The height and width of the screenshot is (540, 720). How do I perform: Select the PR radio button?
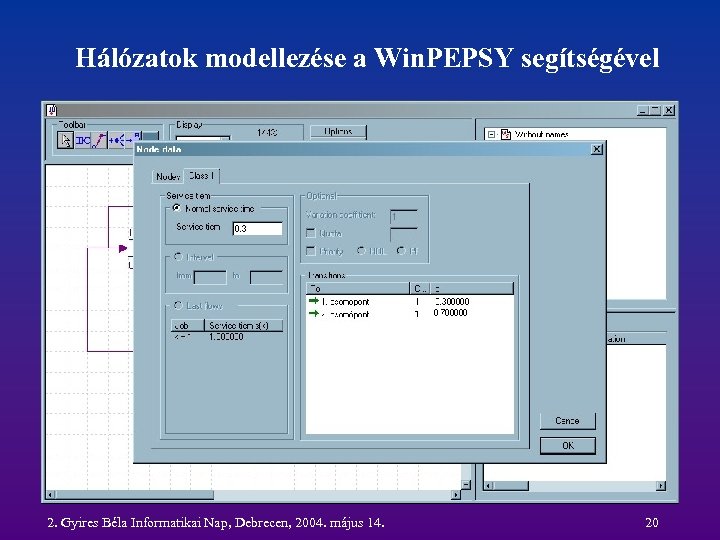401,251
